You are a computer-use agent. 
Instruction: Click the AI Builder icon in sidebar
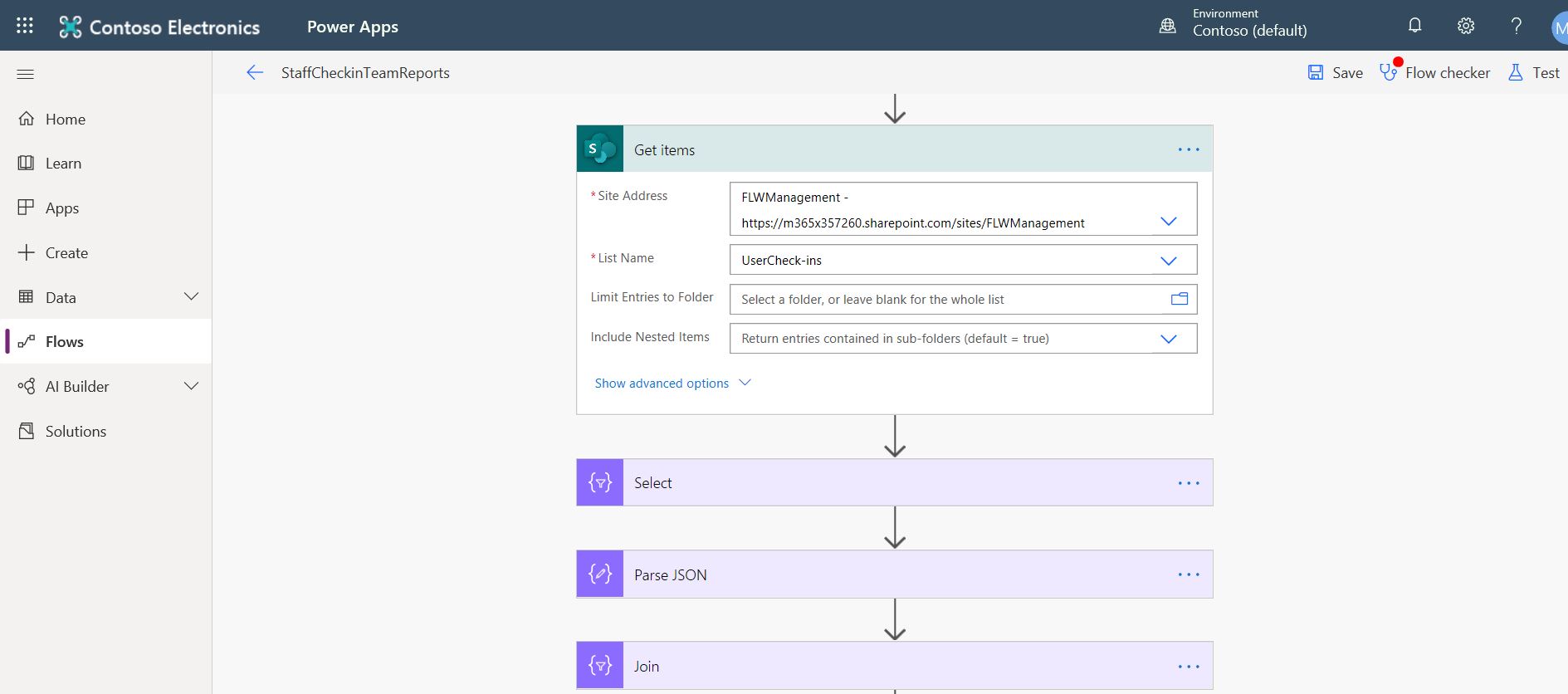(27, 386)
